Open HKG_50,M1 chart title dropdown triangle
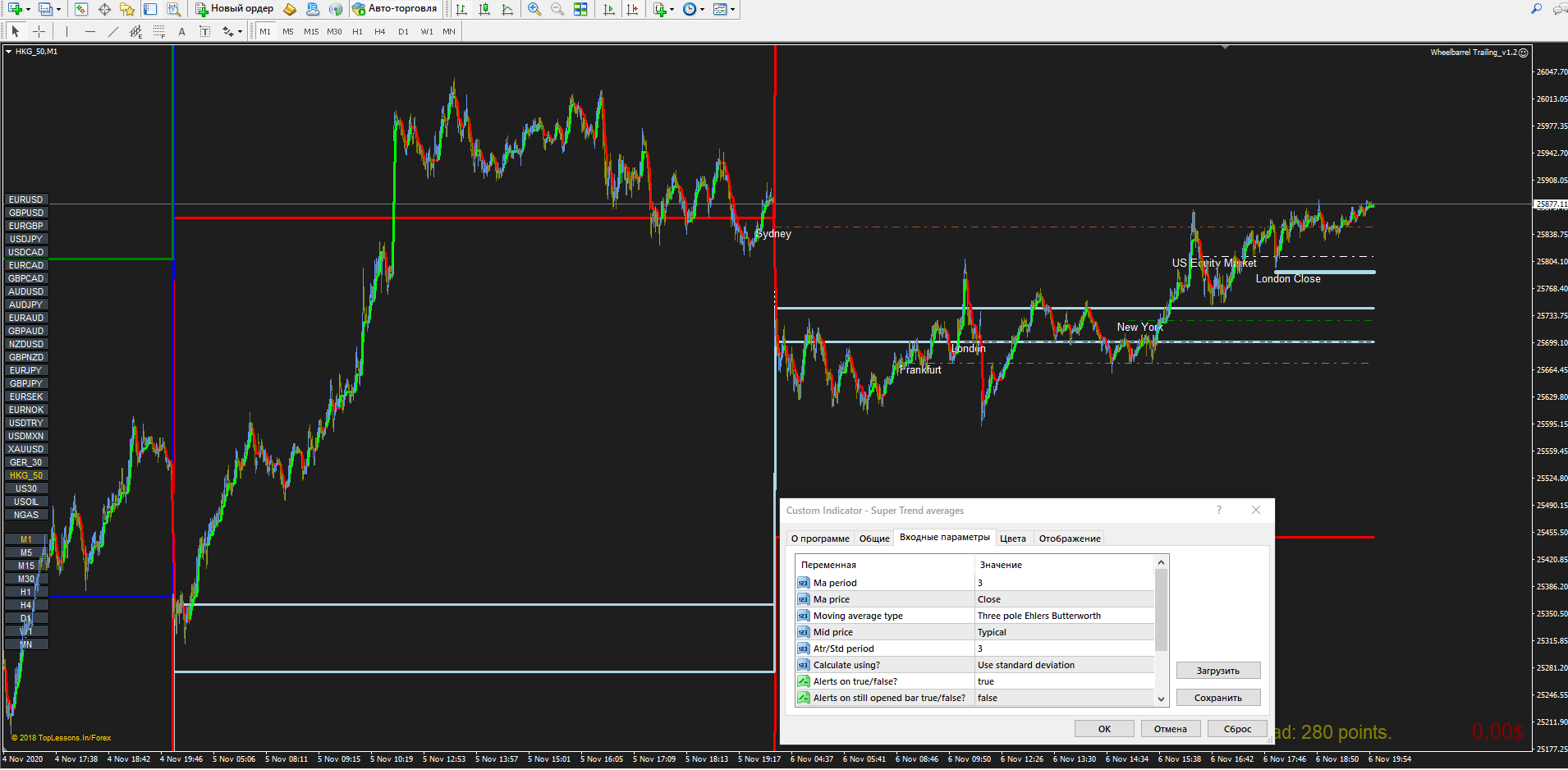Viewport: 1568px width, 770px height. pyautogui.click(x=9, y=51)
